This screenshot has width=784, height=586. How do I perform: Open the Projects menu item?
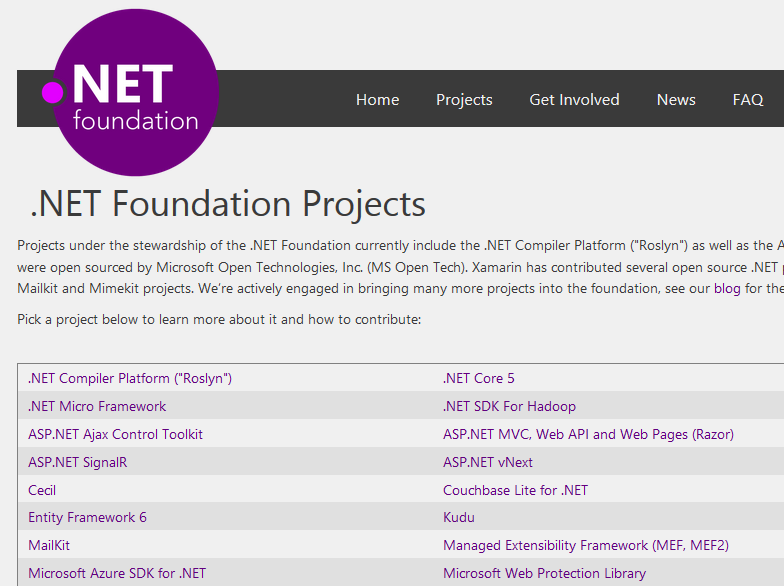click(x=464, y=100)
